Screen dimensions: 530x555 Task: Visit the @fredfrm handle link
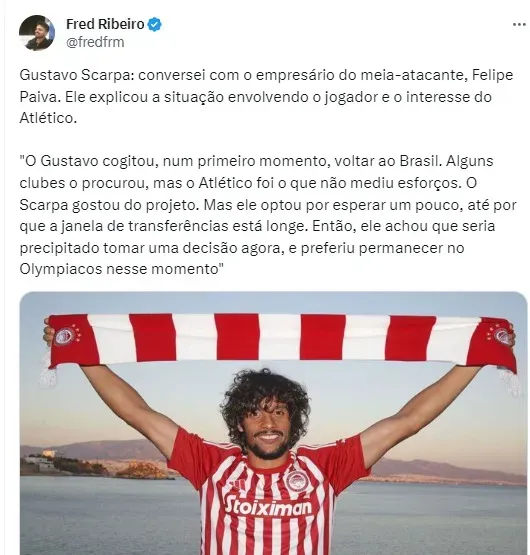pos(95,42)
